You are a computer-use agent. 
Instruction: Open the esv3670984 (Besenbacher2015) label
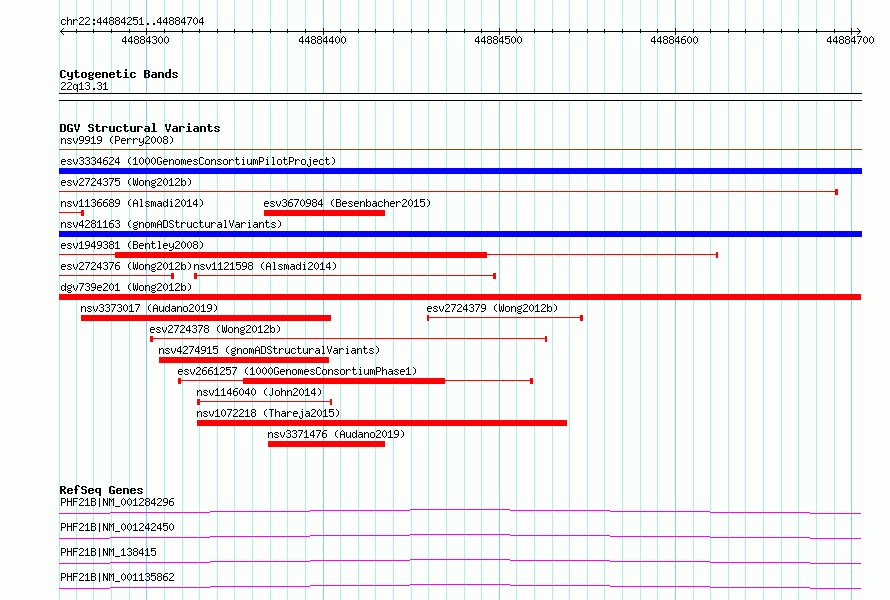pos(347,203)
